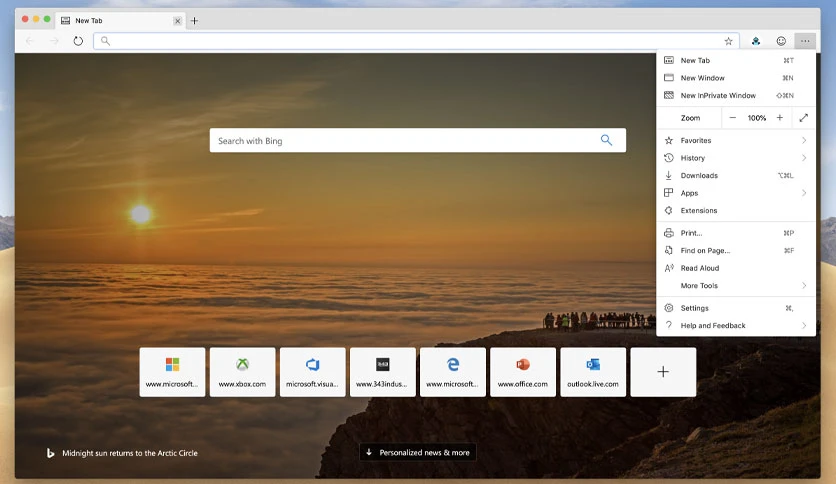The image size is (836, 484).
Task: Select the New Tab browser tab
Action: [121, 21]
